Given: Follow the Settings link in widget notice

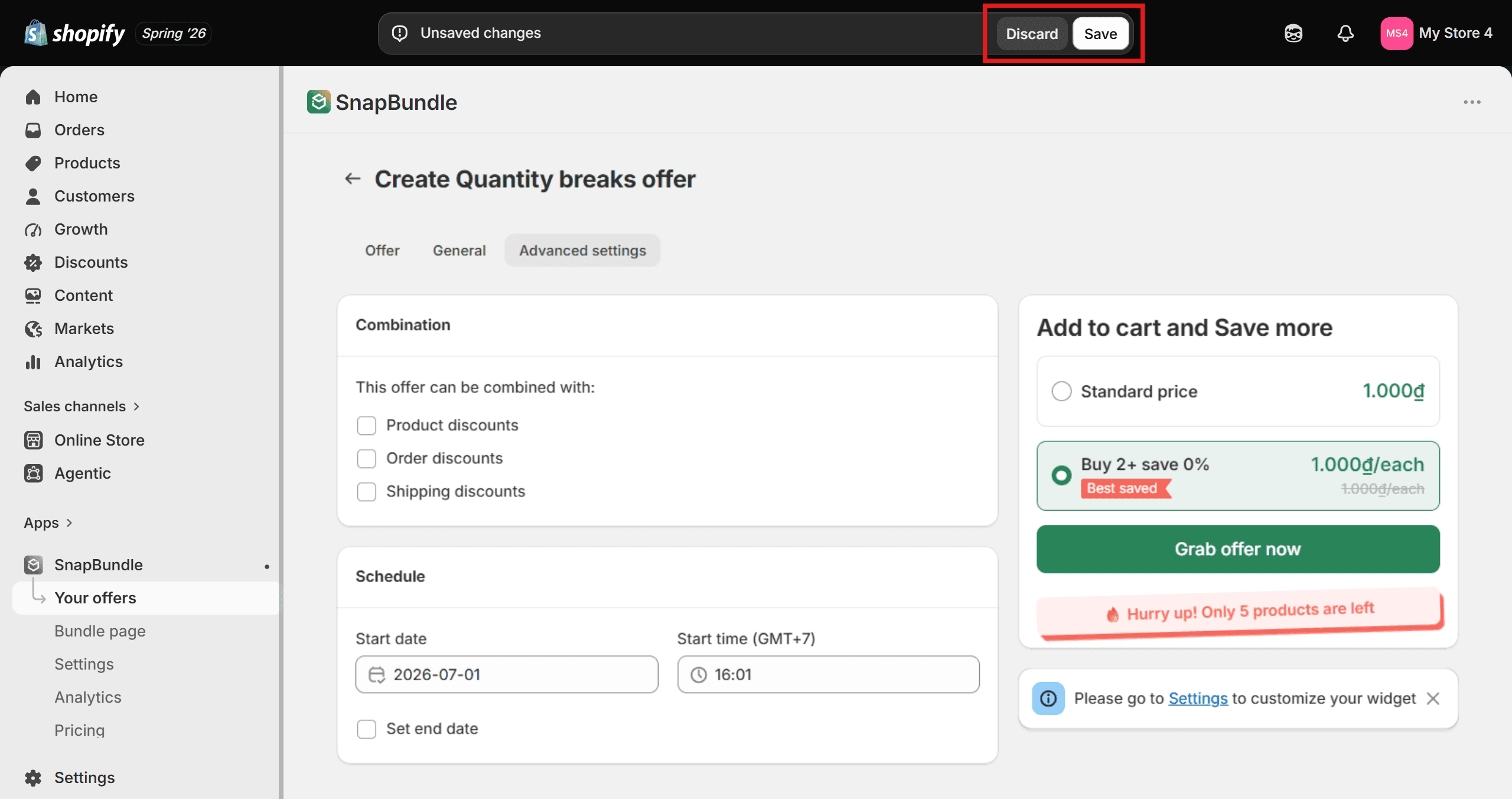Looking at the screenshot, I should (1198, 699).
